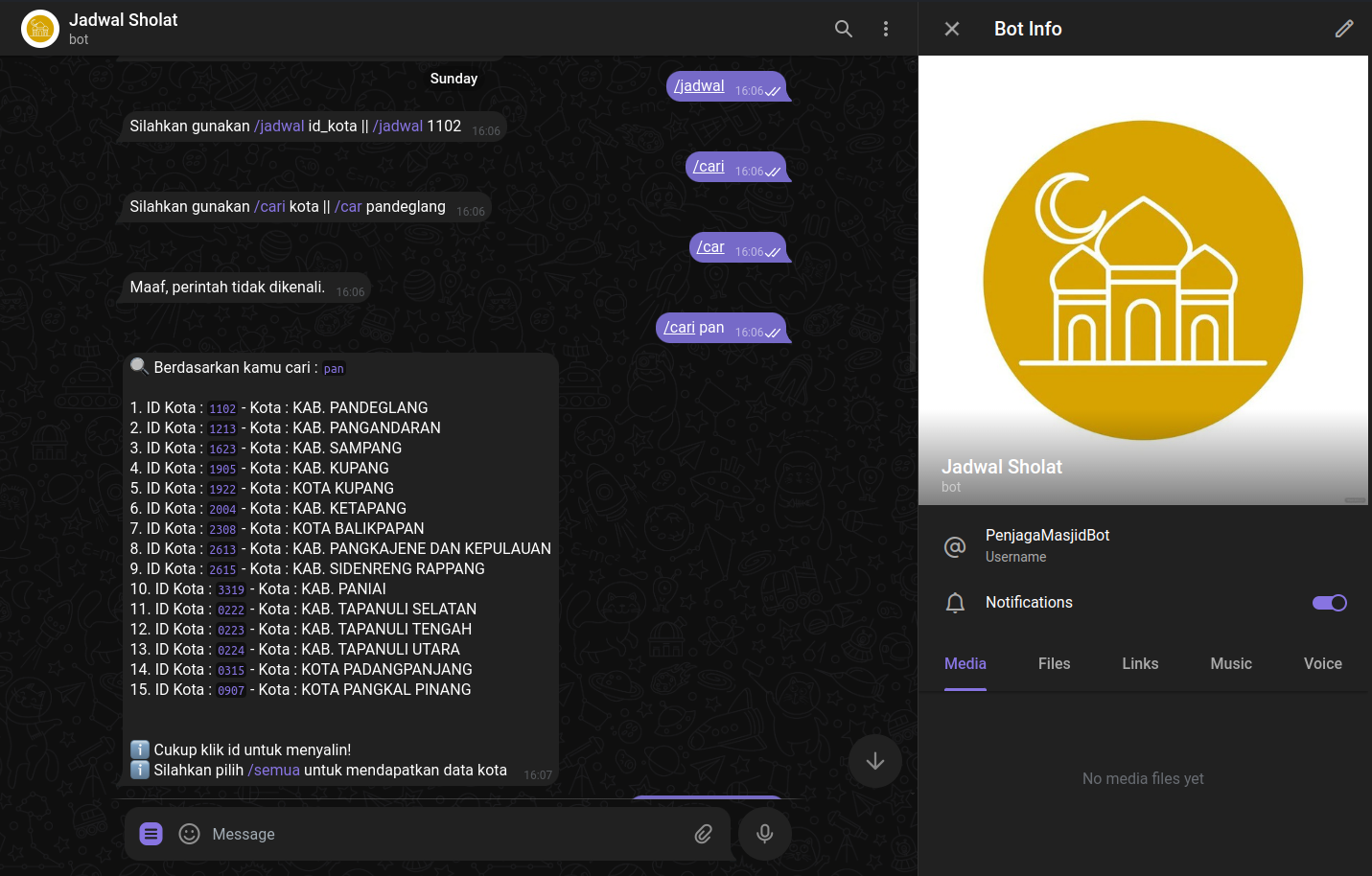Toggle the Notifications switch

click(x=1330, y=603)
